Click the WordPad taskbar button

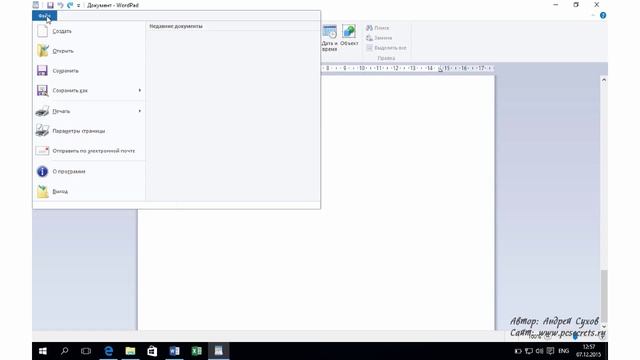tap(218, 351)
